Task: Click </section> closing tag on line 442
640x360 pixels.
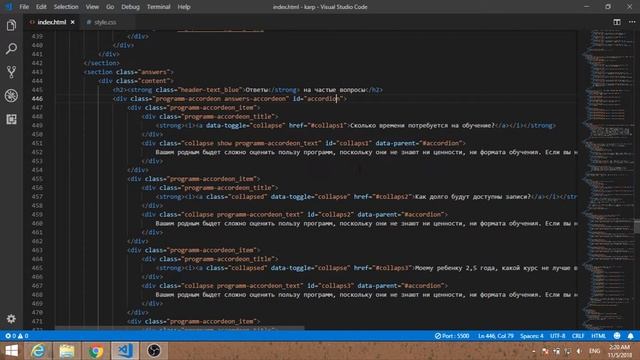Action: (x=102, y=63)
